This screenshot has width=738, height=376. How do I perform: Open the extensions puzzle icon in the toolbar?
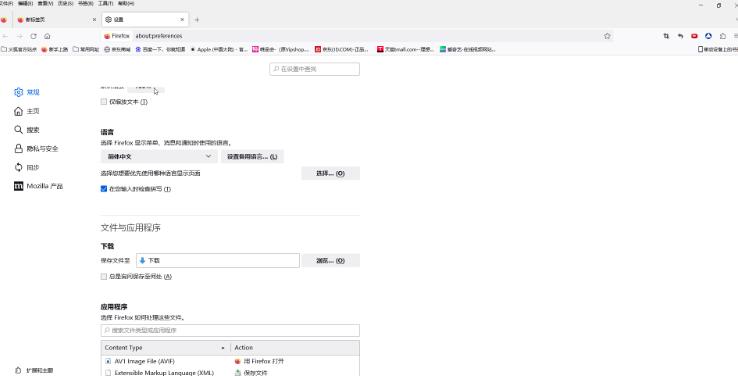[722, 36]
